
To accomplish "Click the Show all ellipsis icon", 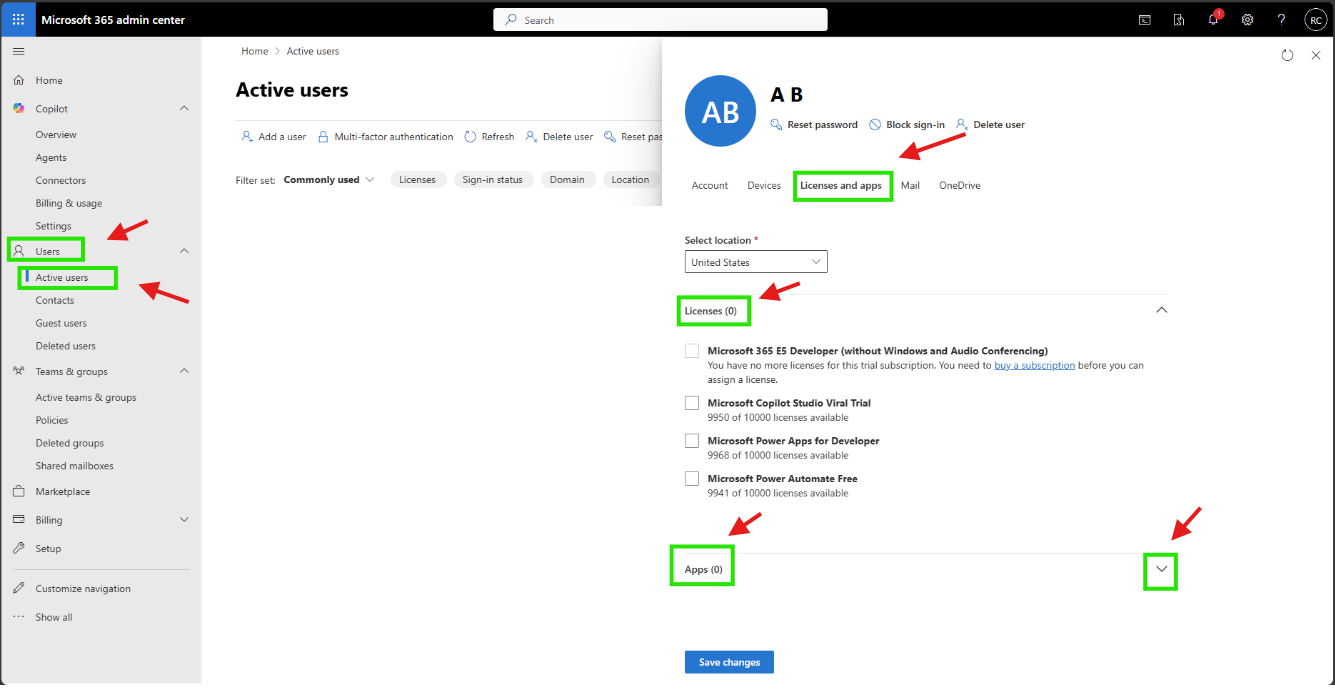I will pyautogui.click(x=19, y=617).
